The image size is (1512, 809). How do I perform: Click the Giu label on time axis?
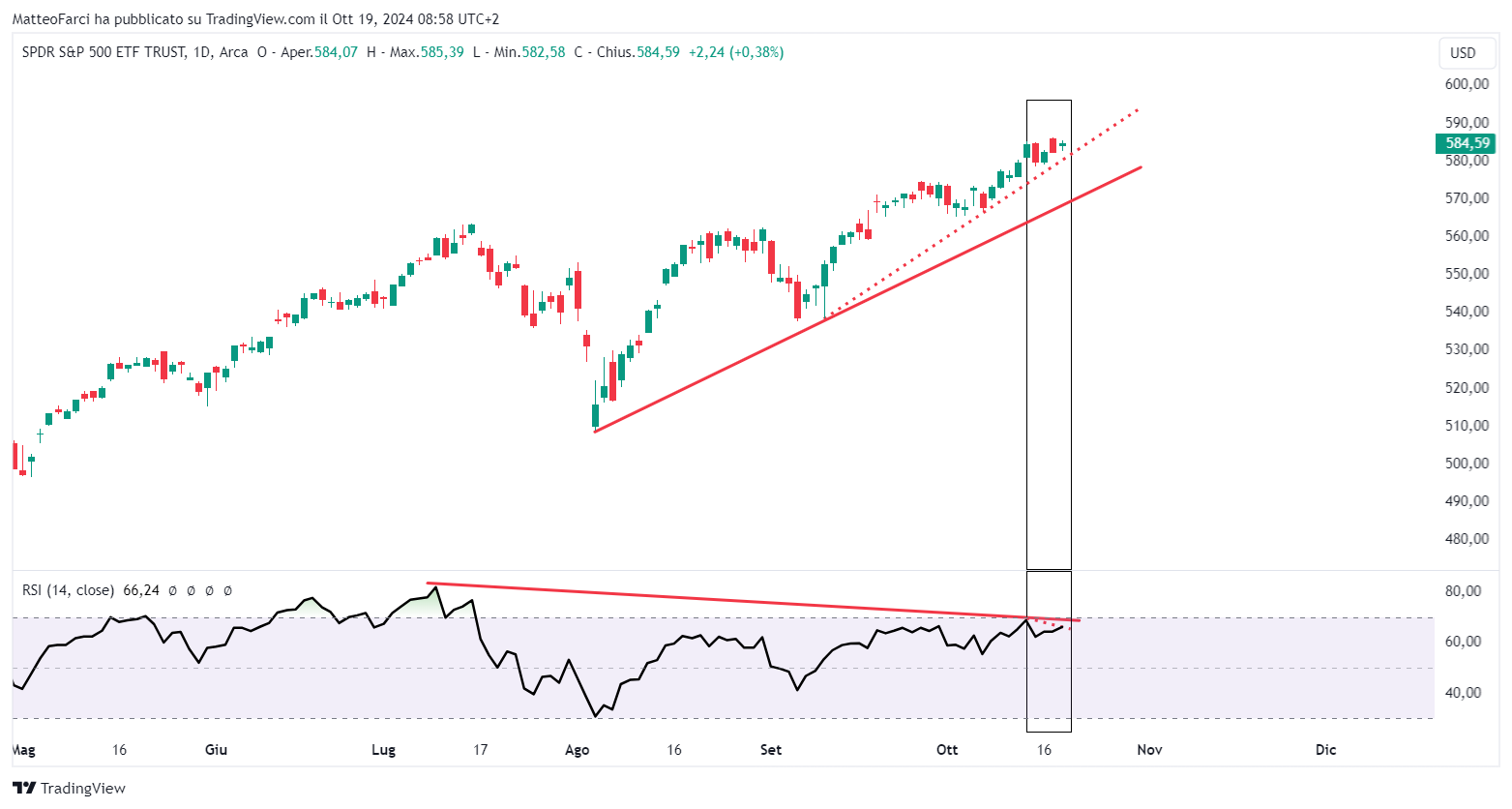[x=216, y=750]
